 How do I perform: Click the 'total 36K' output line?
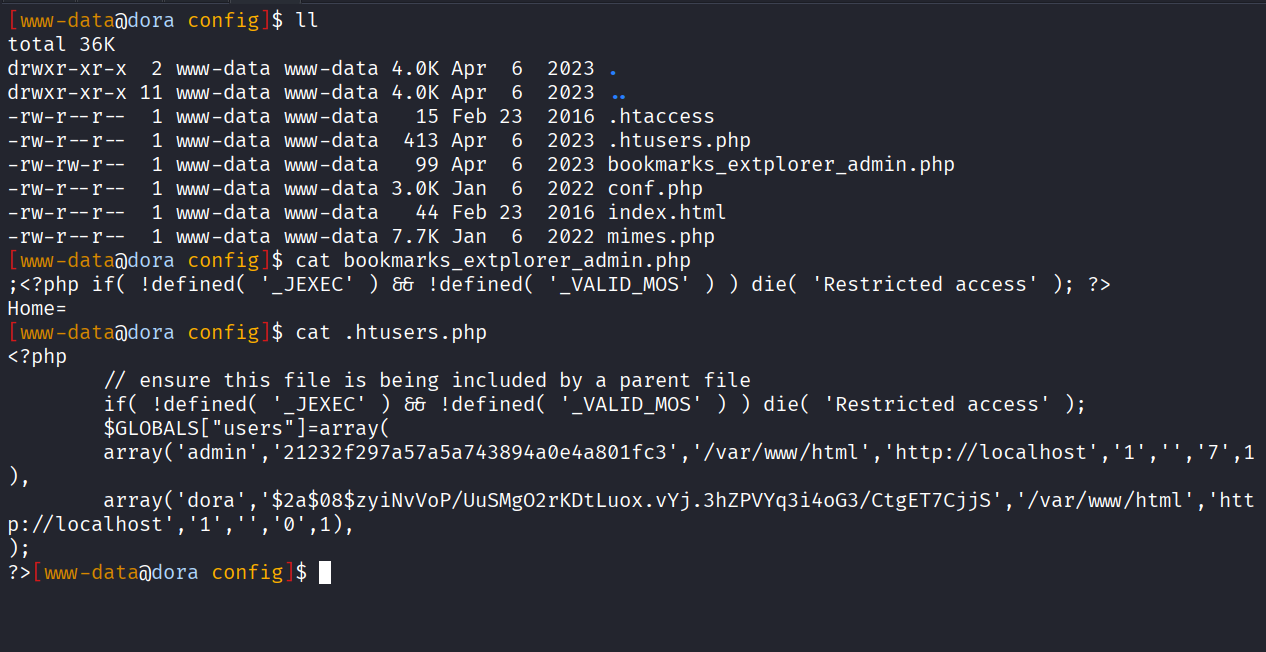tap(61, 45)
